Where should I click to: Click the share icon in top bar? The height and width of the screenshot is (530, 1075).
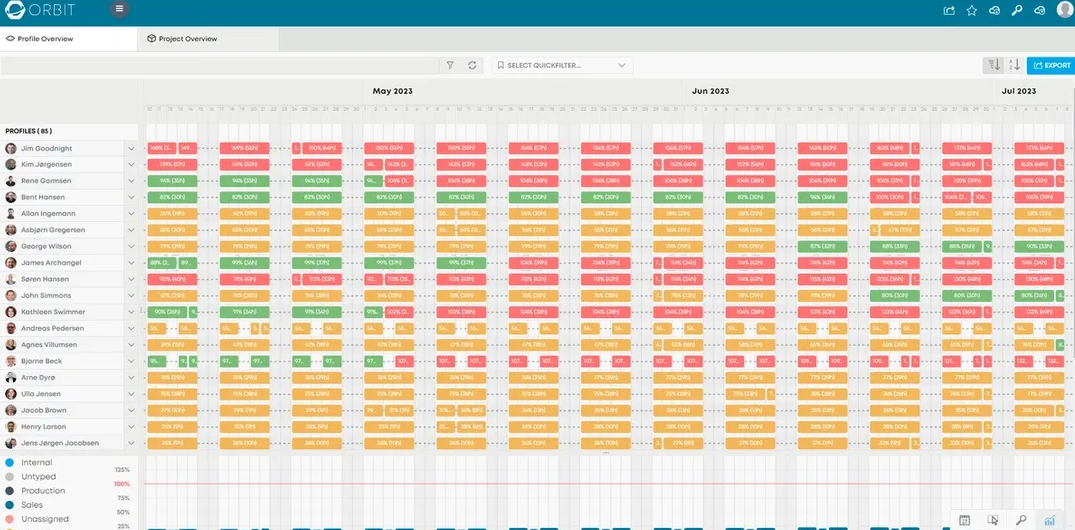[950, 10]
